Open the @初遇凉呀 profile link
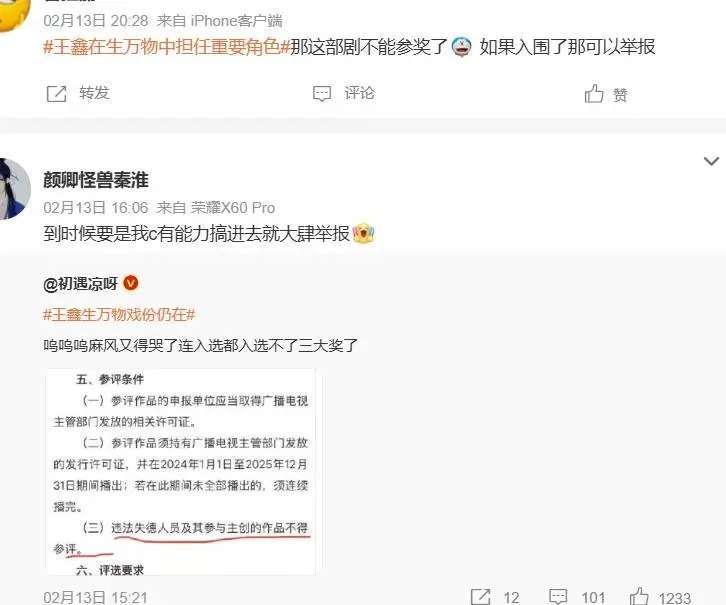Screen dimensions: 726x605 tap(81, 283)
